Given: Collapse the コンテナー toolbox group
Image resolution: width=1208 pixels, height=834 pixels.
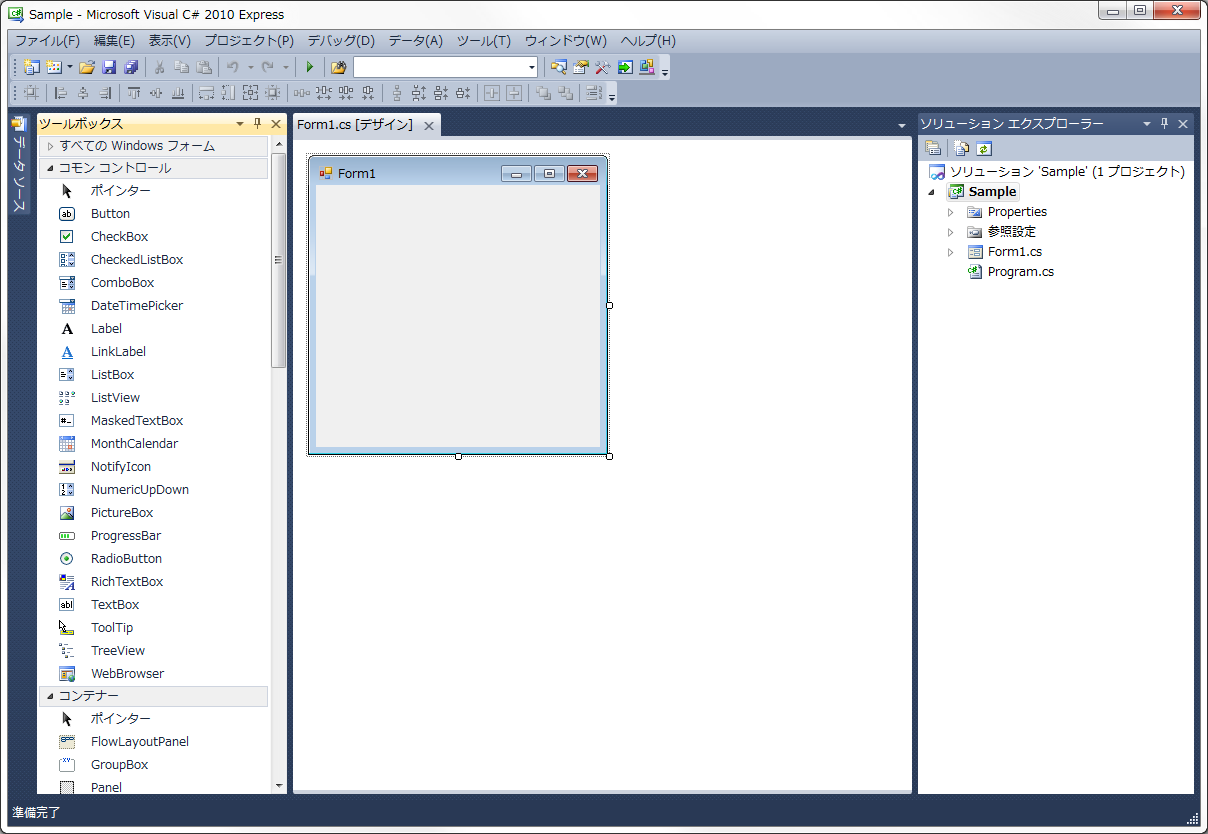Looking at the screenshot, I should click(50, 696).
